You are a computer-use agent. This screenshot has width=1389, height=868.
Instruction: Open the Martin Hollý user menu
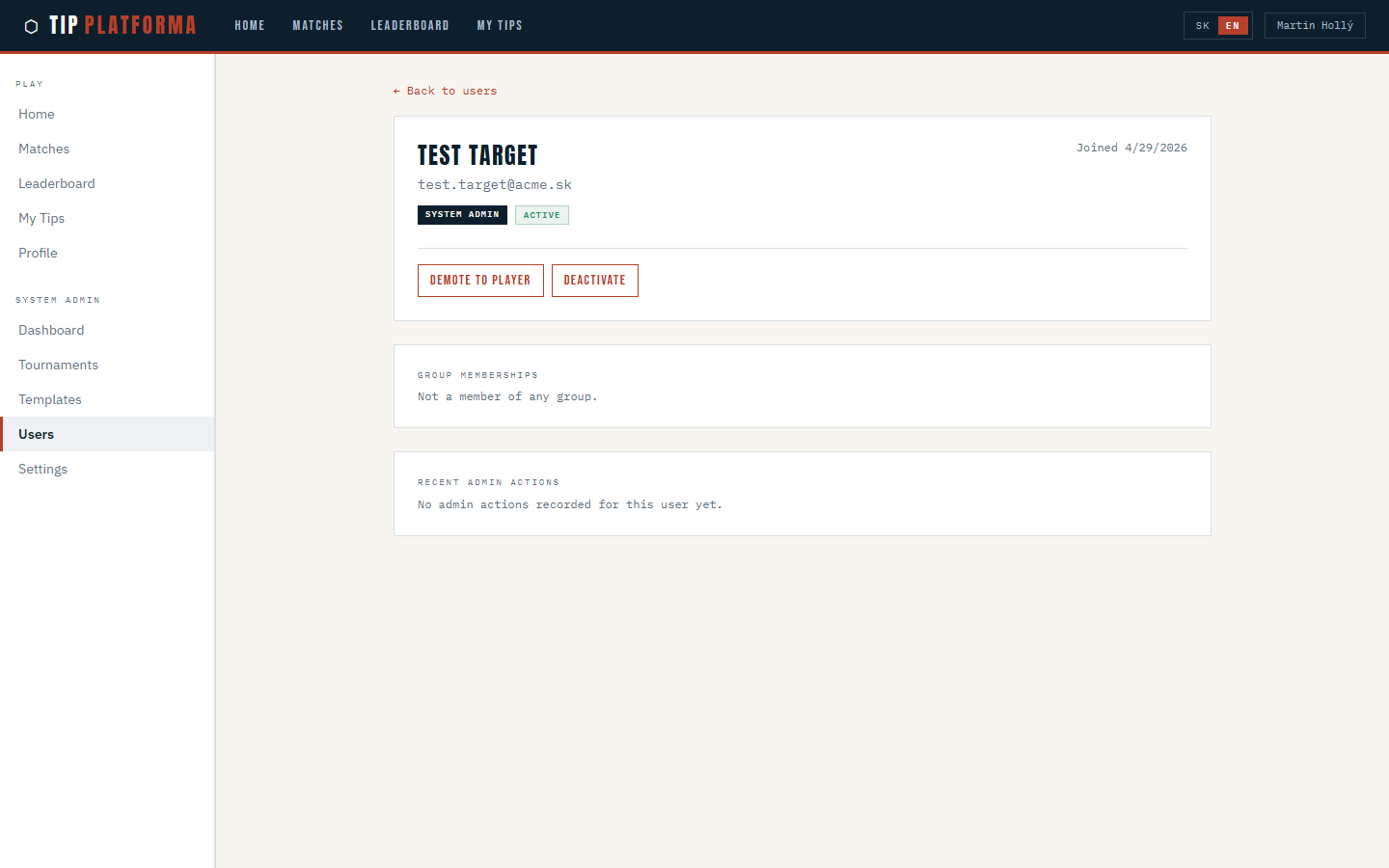(1314, 26)
